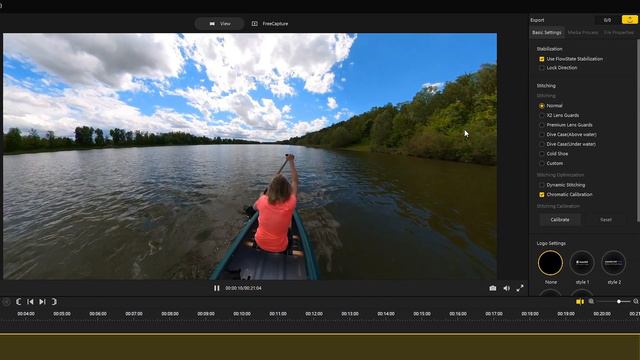Click the 0/0 export queue counter
This screenshot has width=640, height=360.
[x=607, y=20]
